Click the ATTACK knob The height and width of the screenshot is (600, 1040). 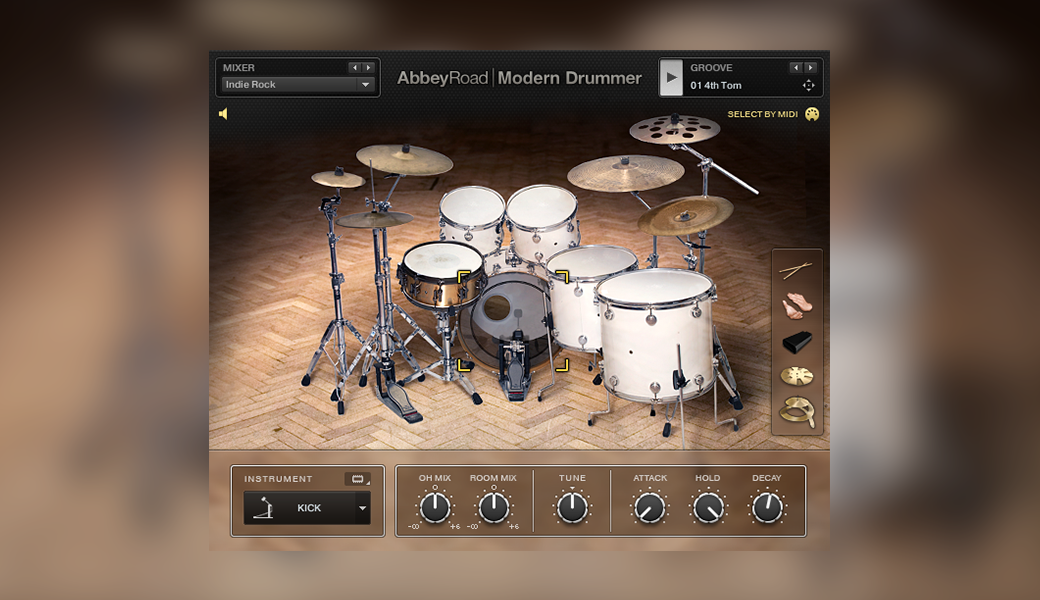tap(650, 509)
